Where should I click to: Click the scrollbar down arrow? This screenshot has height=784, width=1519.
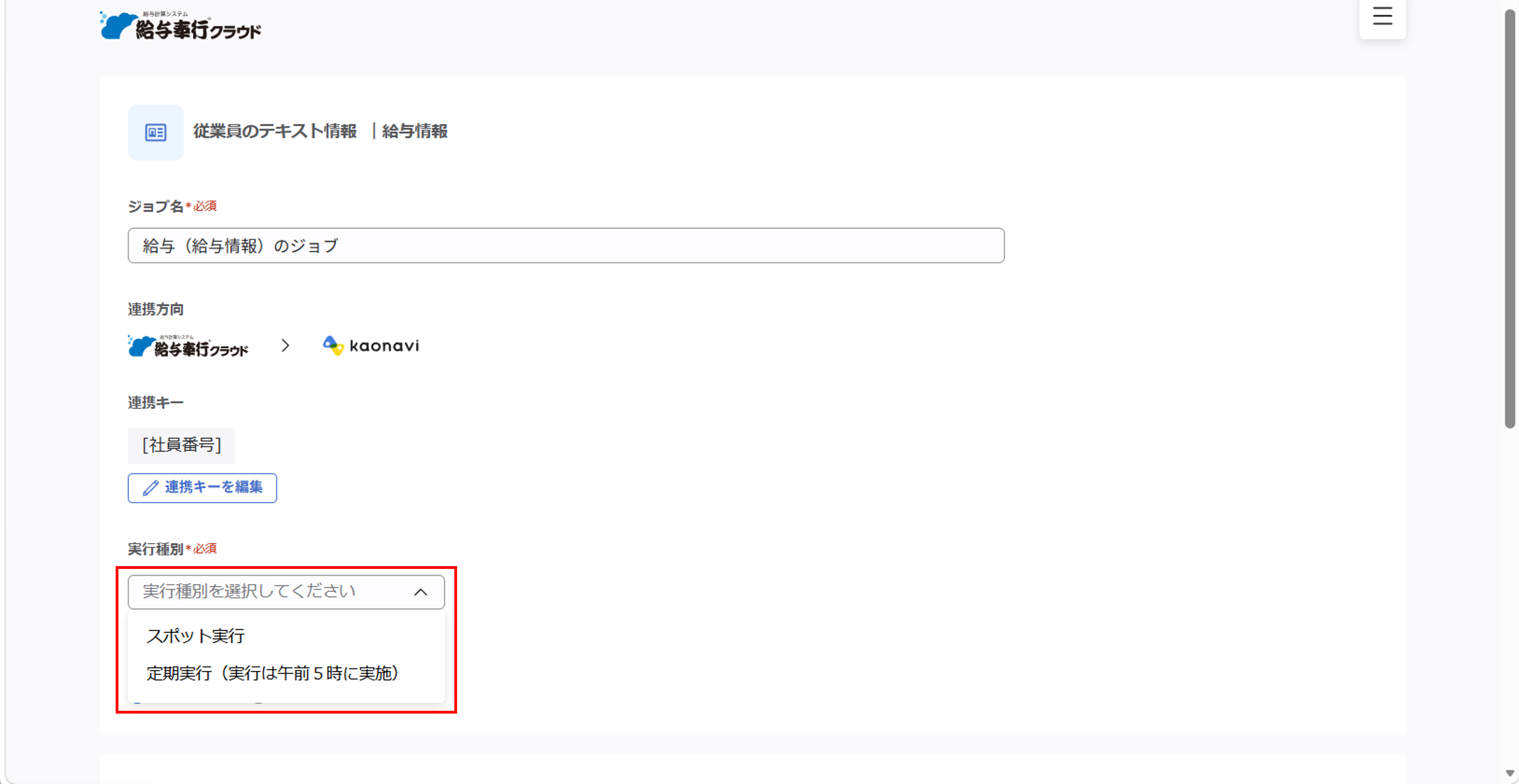[x=1510, y=773]
